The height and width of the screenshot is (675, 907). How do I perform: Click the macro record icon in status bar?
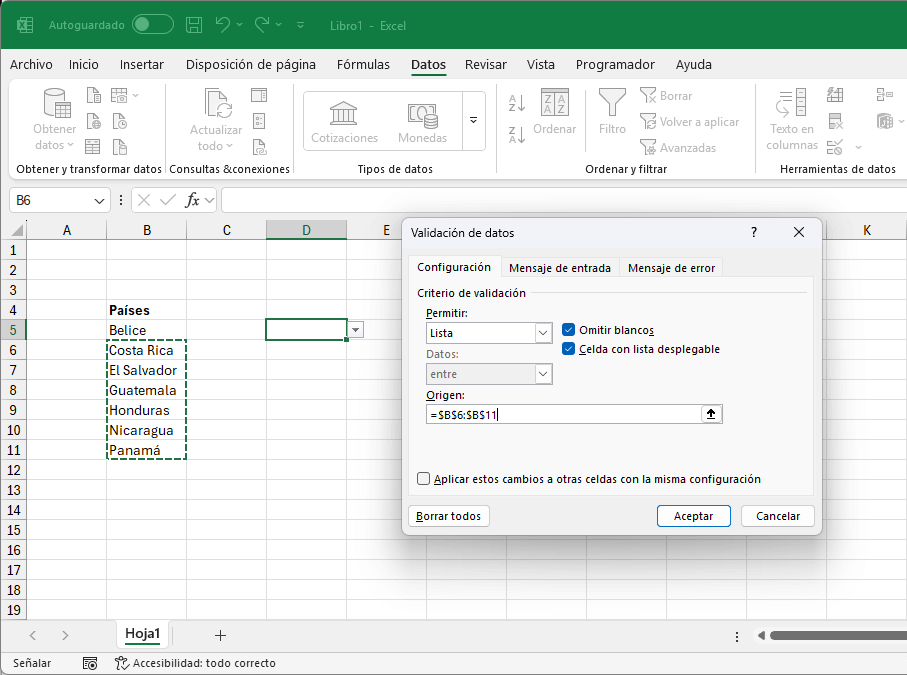(90, 663)
